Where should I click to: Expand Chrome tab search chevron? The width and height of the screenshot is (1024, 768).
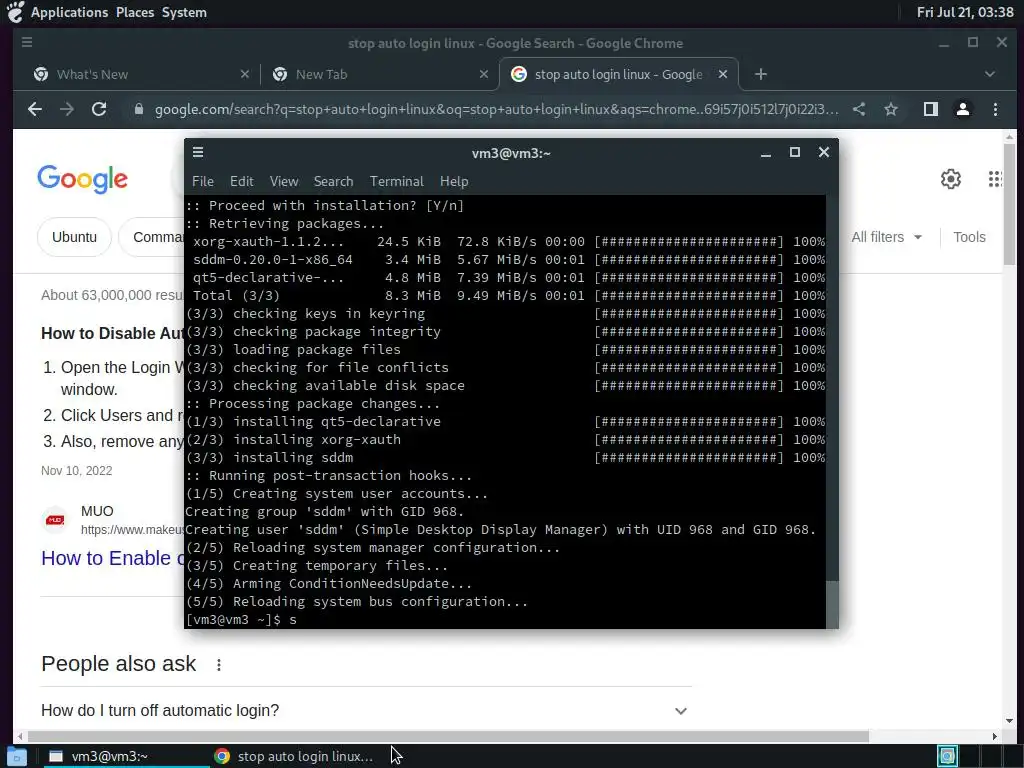click(x=990, y=74)
